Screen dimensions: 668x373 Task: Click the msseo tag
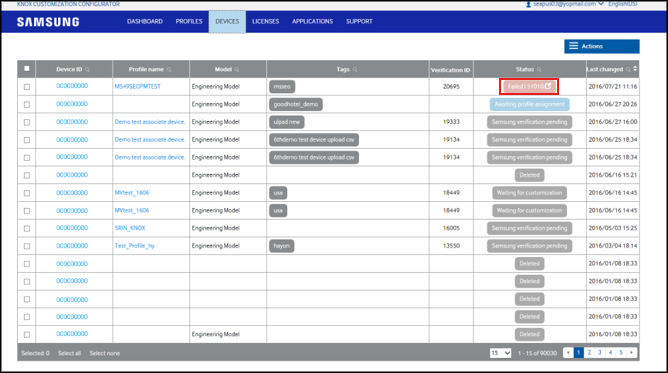coord(282,86)
